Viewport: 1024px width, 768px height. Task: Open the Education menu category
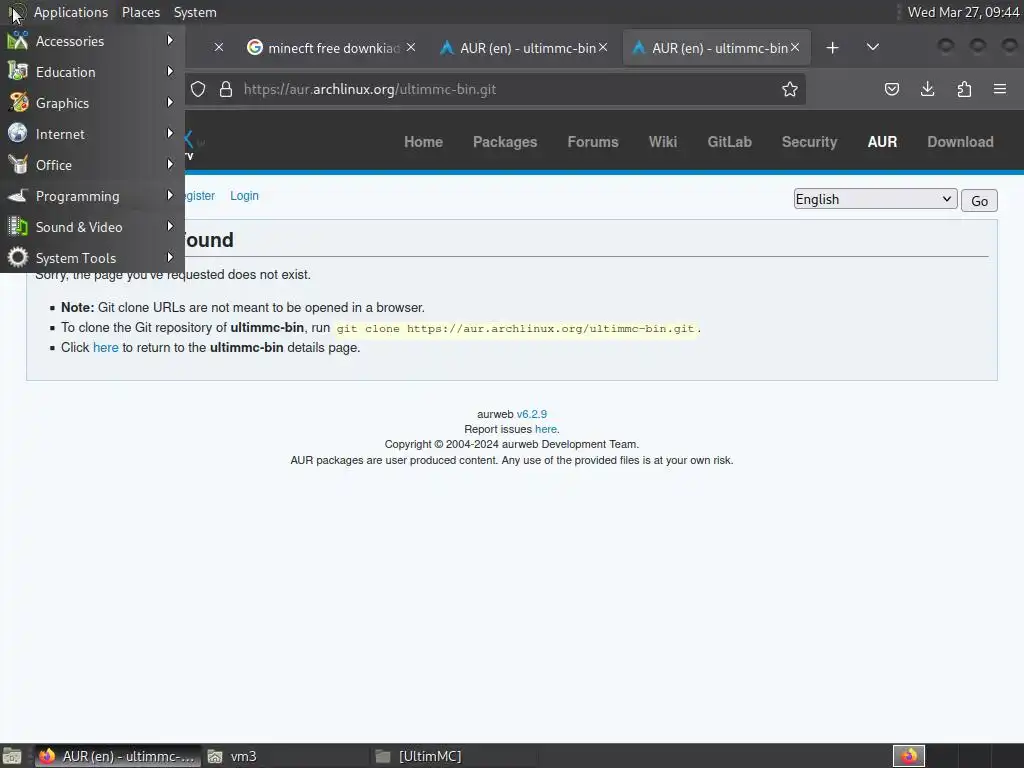92,72
